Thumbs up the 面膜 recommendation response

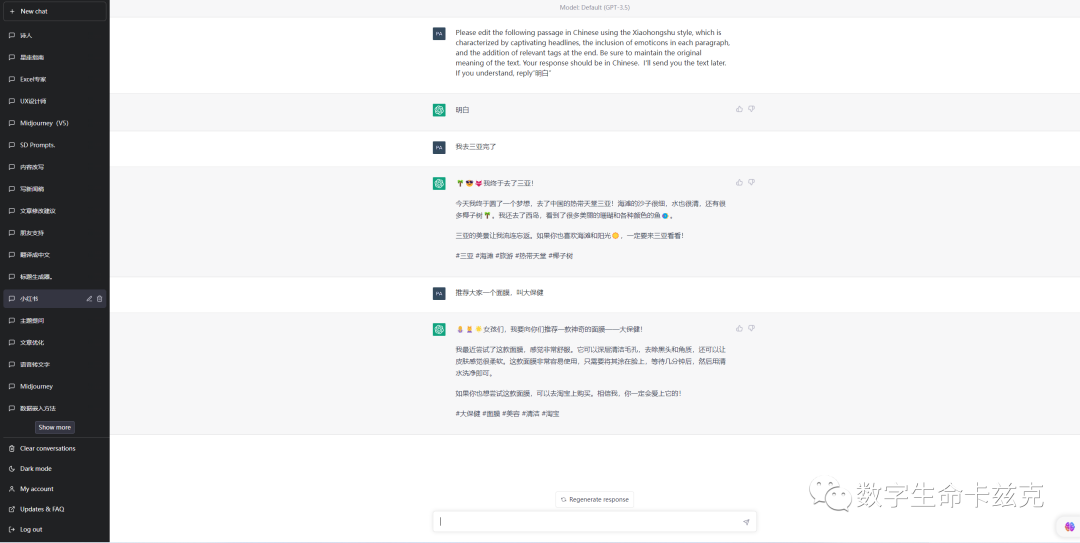(739, 329)
